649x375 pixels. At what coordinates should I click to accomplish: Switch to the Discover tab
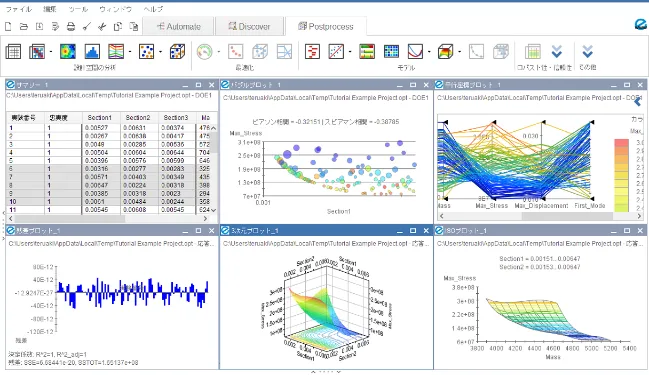[249, 26]
